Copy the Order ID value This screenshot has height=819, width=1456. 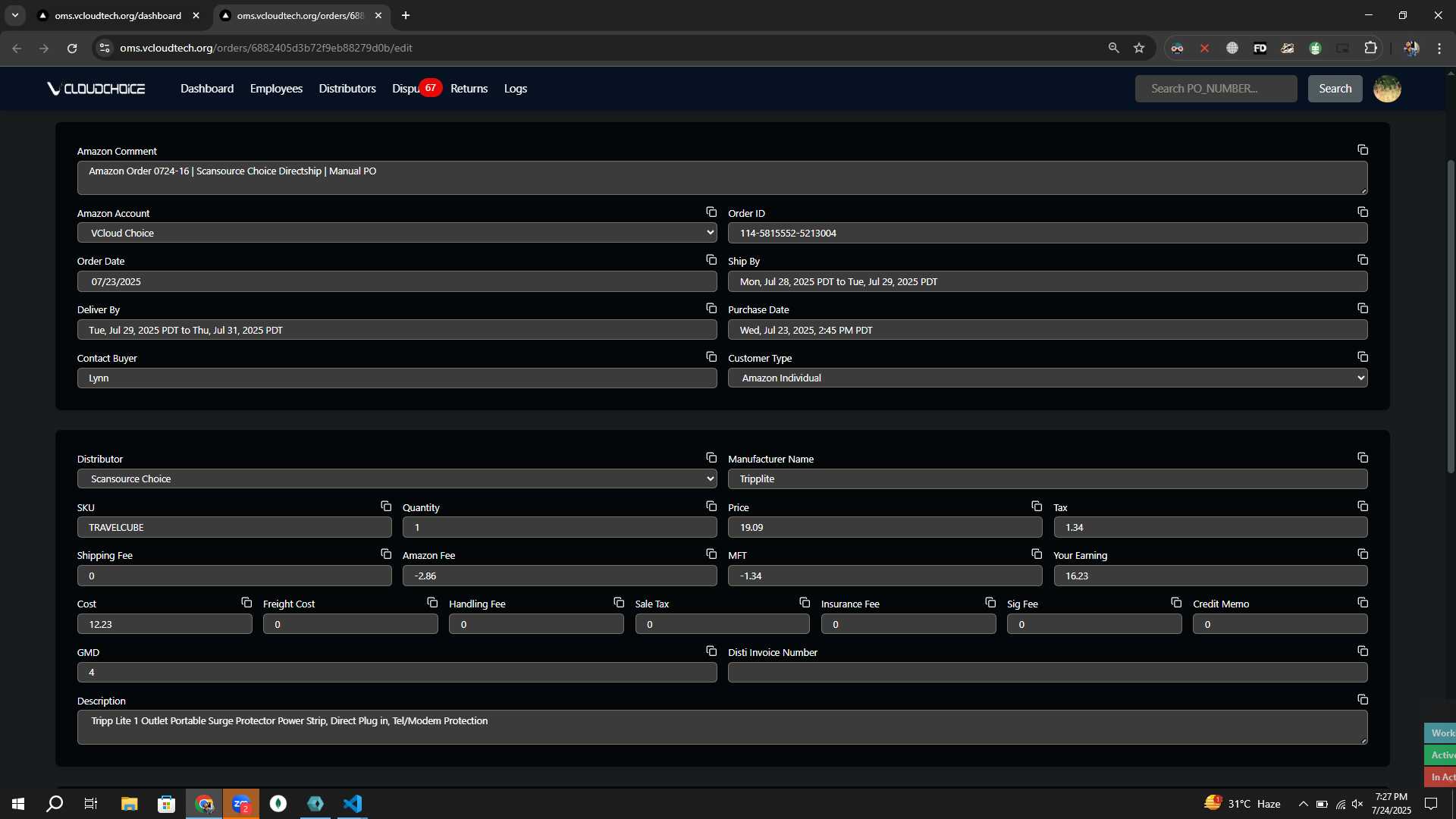click(1363, 212)
